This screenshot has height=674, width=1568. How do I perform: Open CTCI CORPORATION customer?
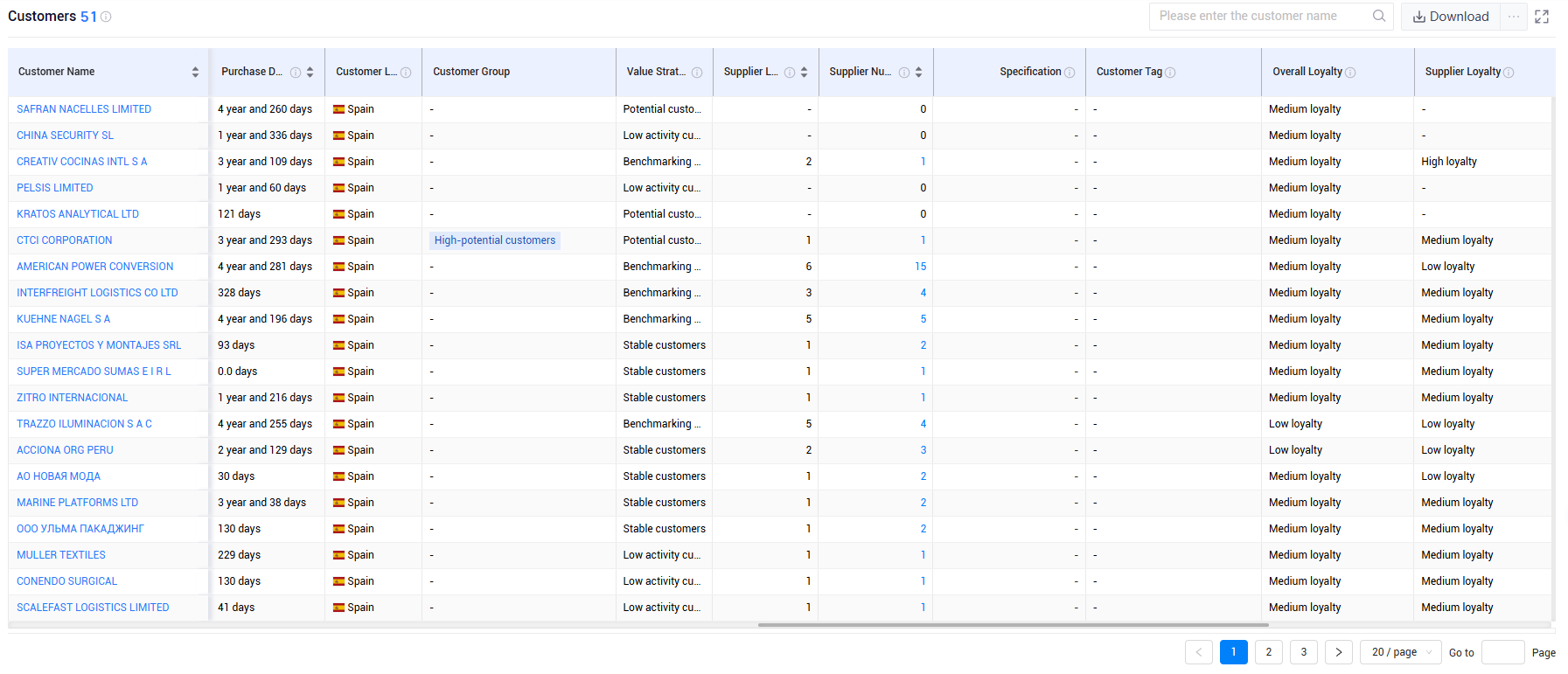coord(65,240)
